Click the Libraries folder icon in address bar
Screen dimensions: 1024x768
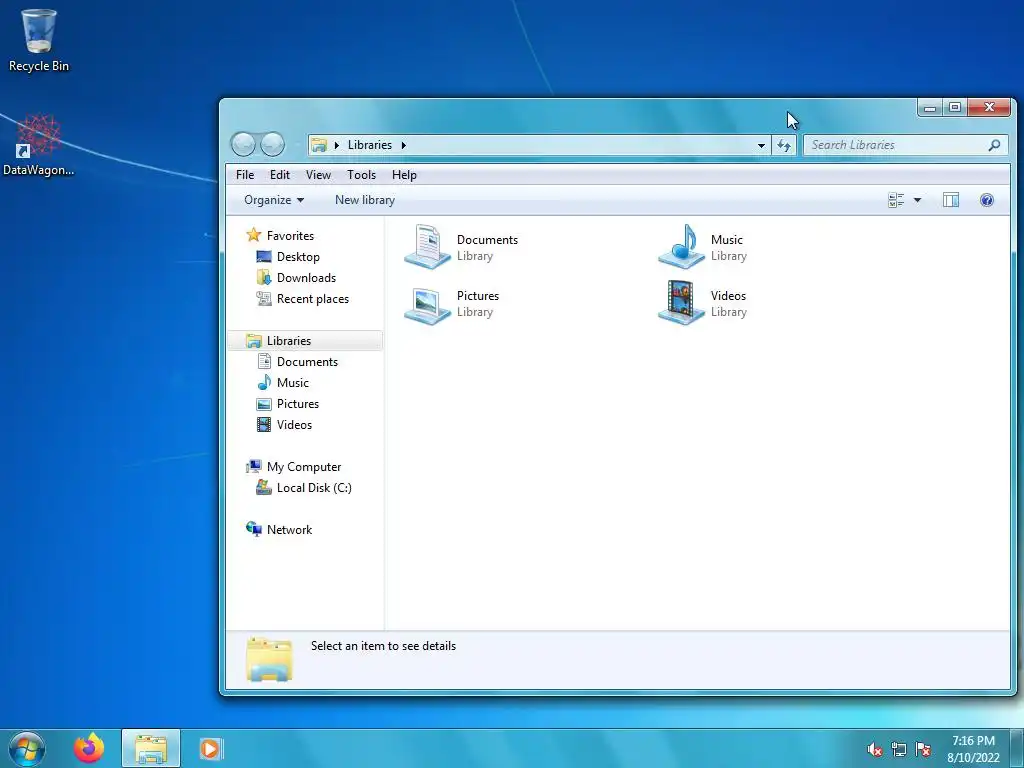tap(319, 145)
